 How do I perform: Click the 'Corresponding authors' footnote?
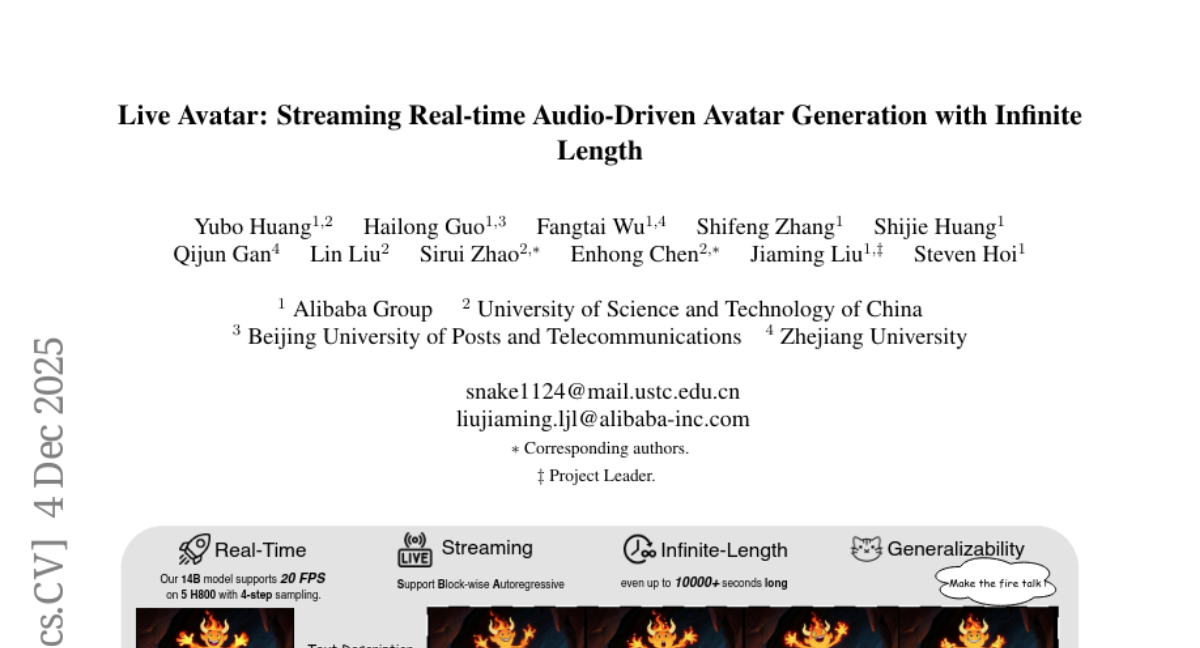[605, 448]
